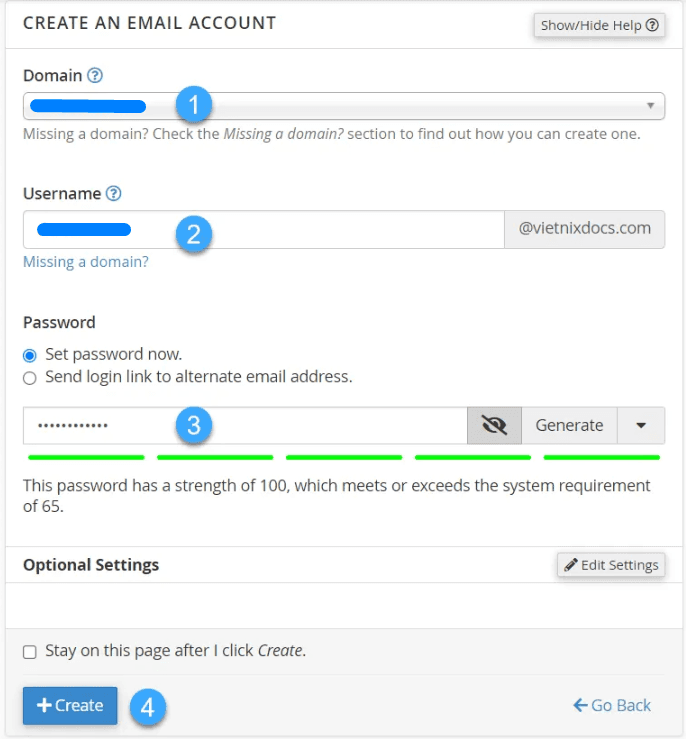Click the blue step 4 marker

[147, 707]
